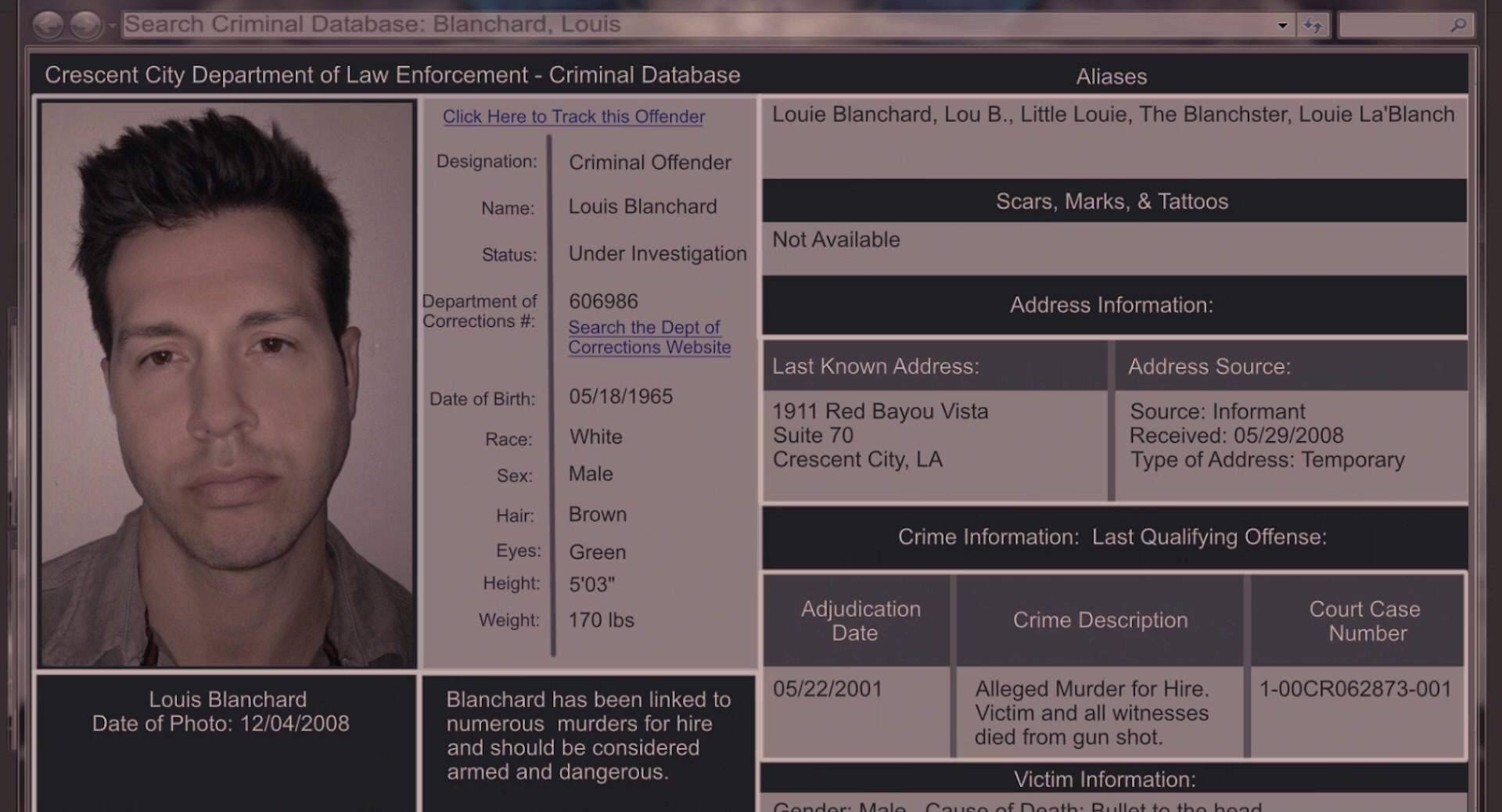Click the Adjudication Date column header

[858, 620]
